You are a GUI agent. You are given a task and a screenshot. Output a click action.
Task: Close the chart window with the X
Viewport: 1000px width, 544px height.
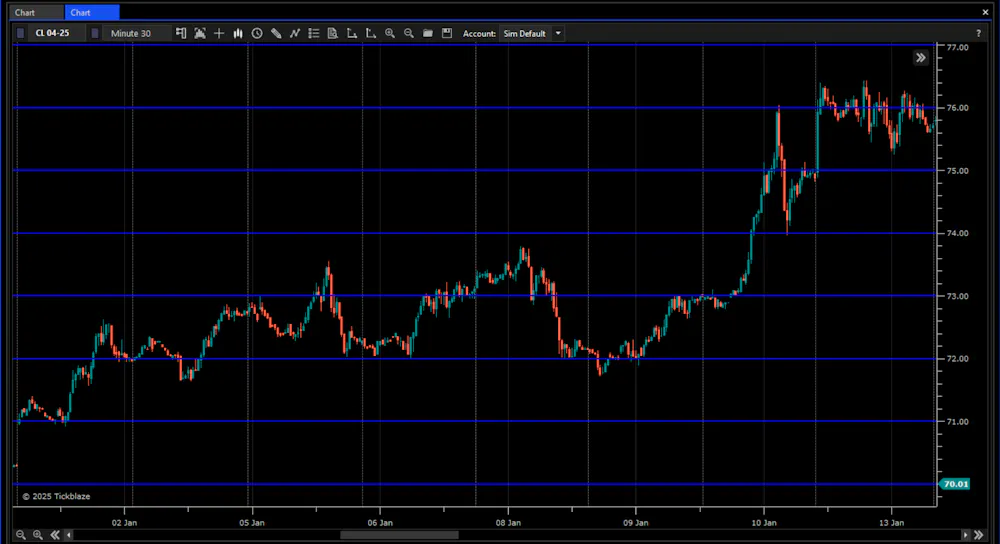(985, 12)
